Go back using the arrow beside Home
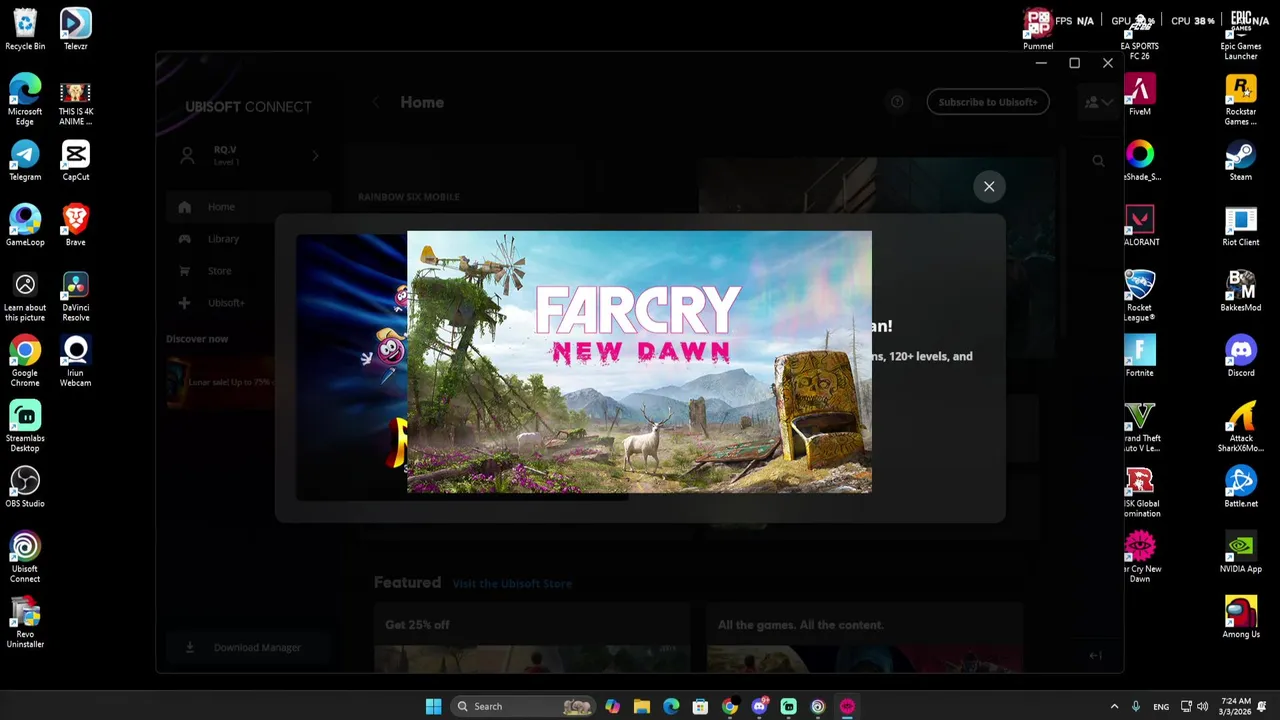Viewport: 1280px width, 720px height. click(376, 102)
